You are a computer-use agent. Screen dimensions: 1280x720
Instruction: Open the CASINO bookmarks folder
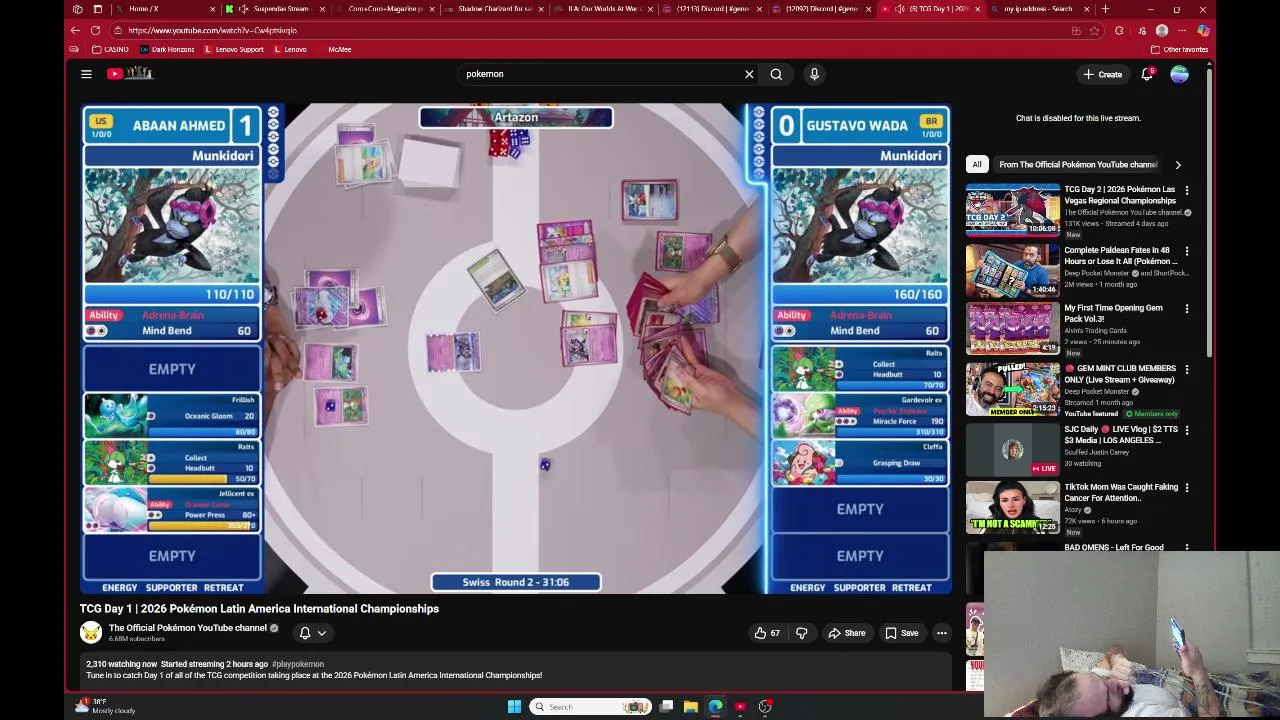tap(110, 49)
